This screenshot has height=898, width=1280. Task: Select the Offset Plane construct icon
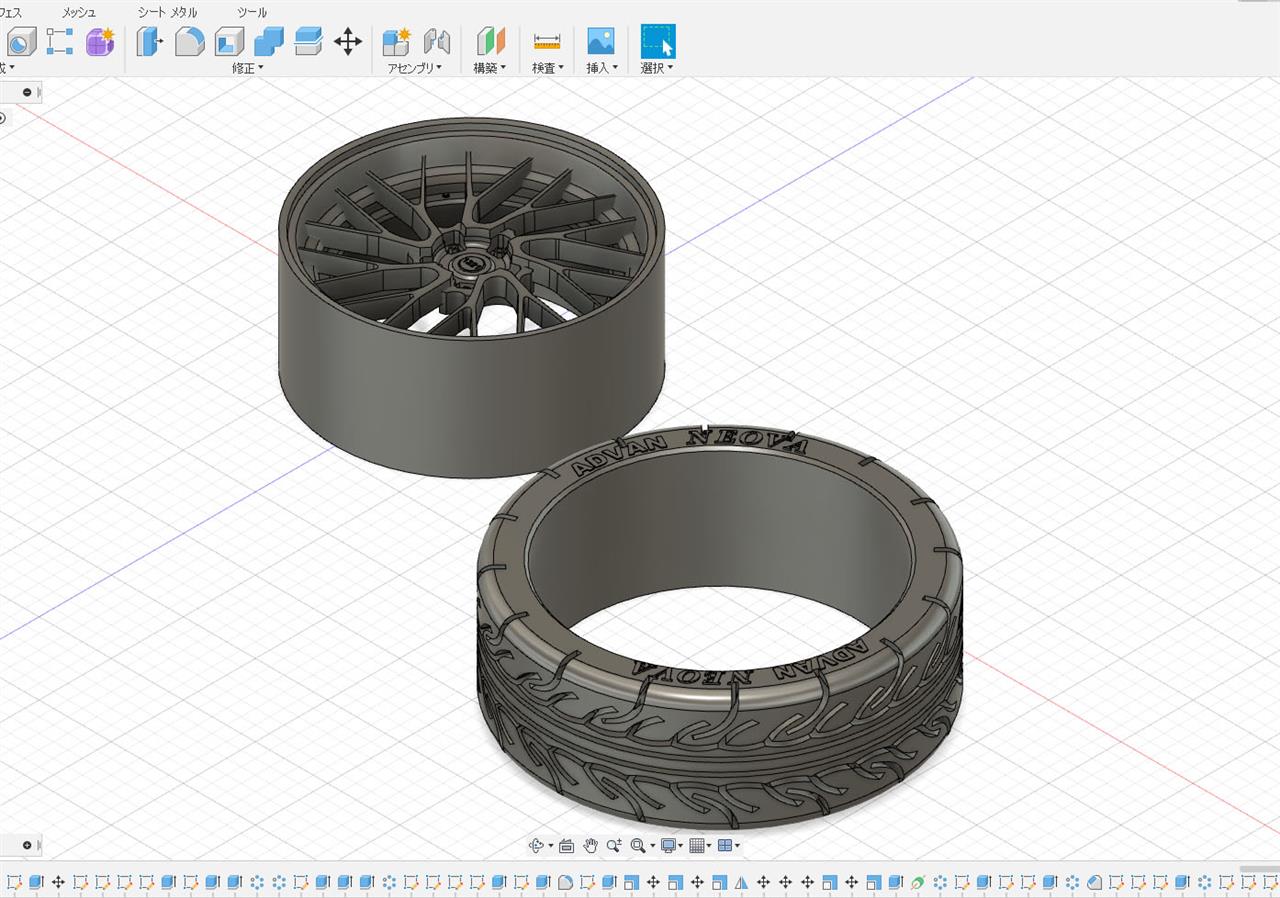(x=490, y=42)
